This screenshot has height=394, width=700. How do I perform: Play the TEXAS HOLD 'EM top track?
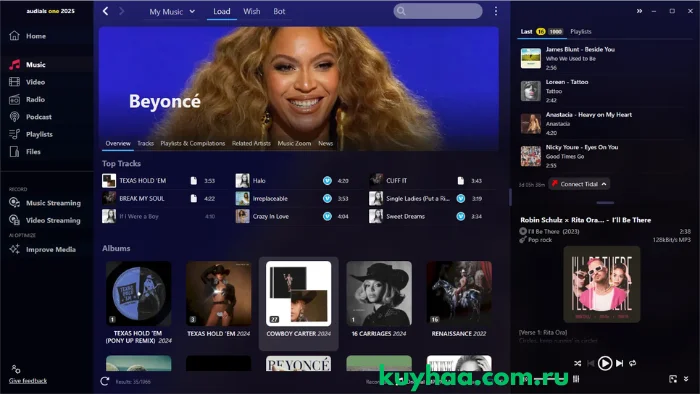tap(142, 181)
